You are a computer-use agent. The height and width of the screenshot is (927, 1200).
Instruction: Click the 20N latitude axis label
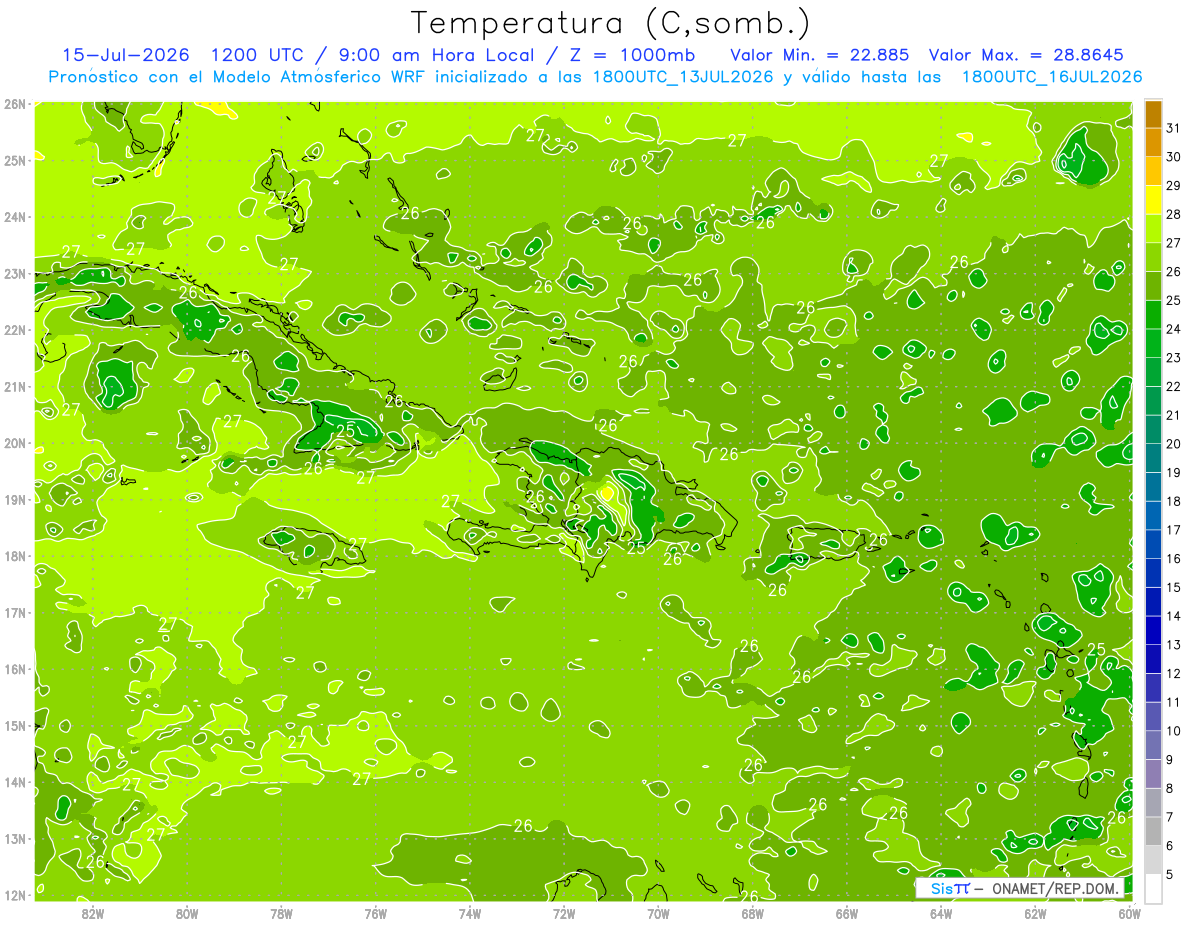(x=15, y=442)
